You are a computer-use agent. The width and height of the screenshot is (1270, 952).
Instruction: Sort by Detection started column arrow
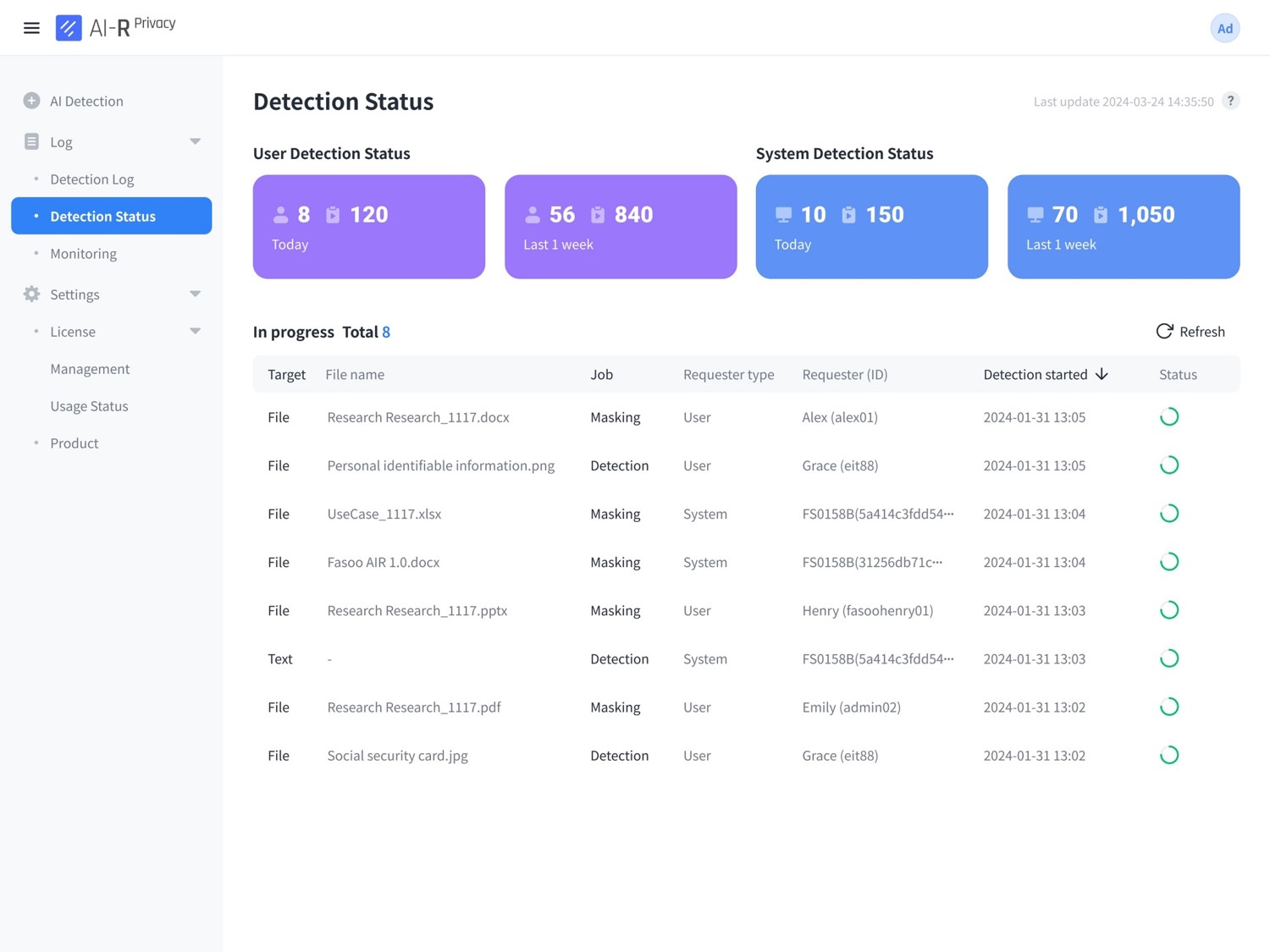(1102, 374)
